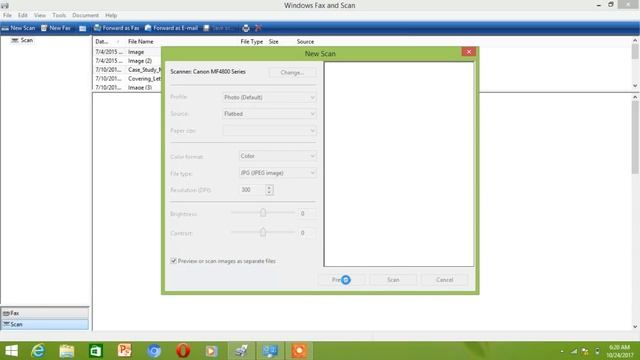
Task: Open the Color format dropdown
Action: point(278,156)
